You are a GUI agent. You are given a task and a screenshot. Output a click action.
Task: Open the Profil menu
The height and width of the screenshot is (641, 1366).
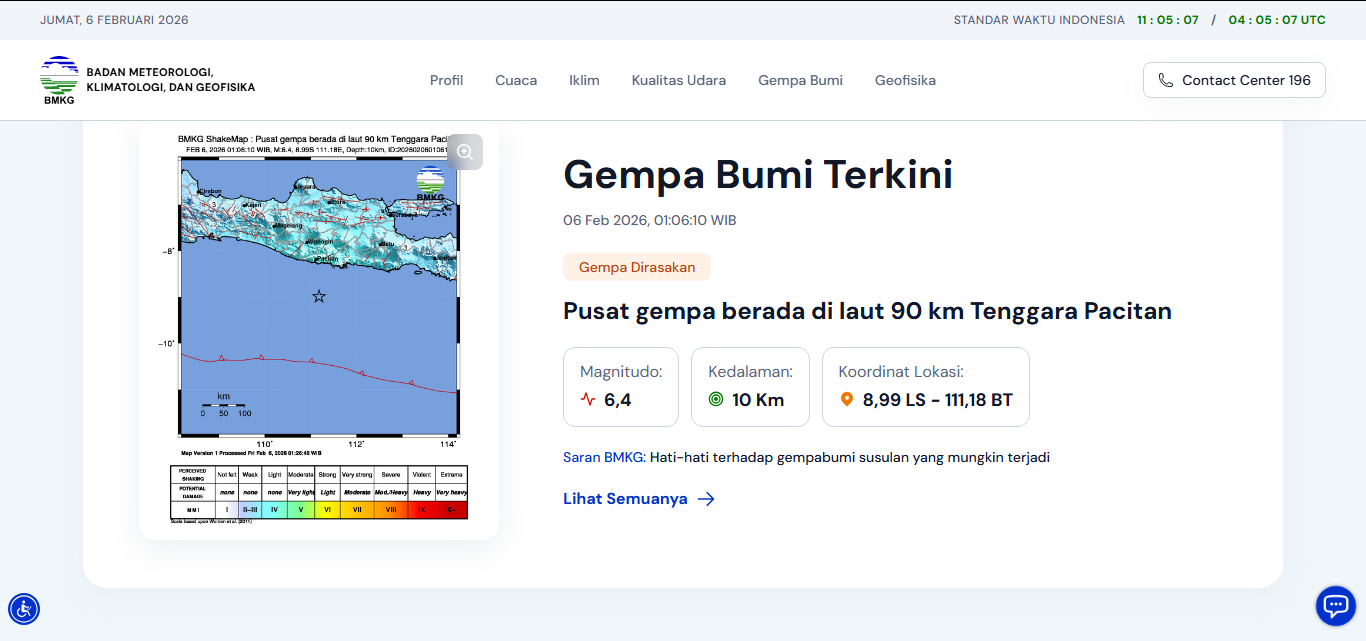tap(446, 80)
